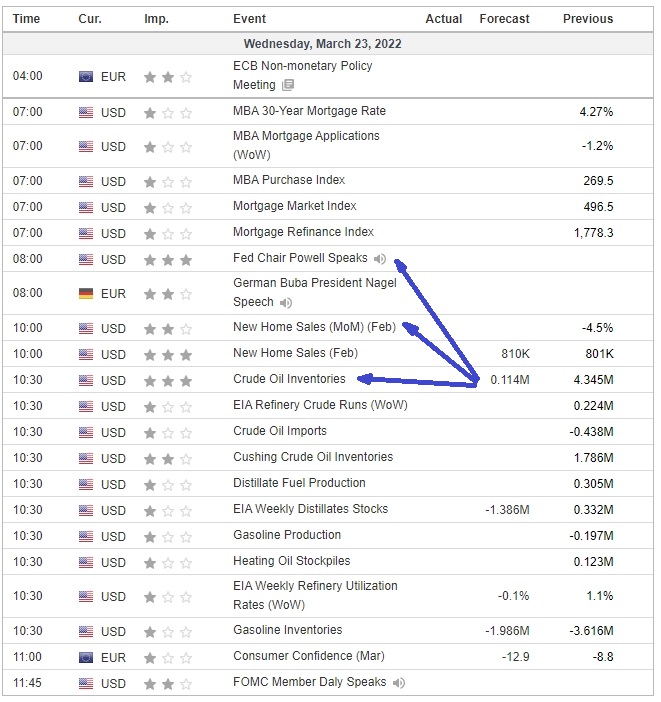Click importance stars for Fed Chair Powell Speaks
Viewport: 661px width, 702px height.
tap(168, 260)
